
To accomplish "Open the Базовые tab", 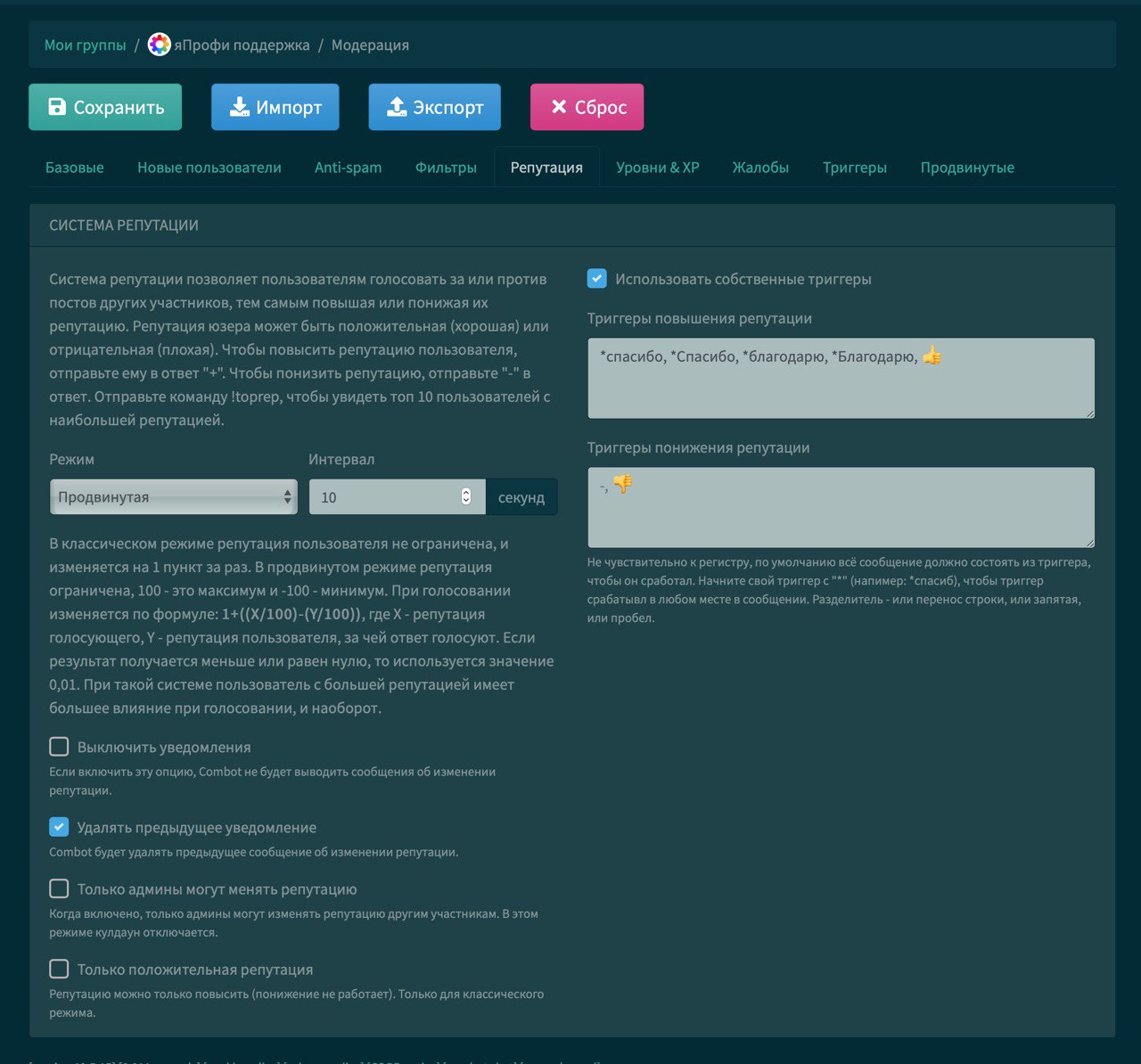I will (x=75, y=168).
